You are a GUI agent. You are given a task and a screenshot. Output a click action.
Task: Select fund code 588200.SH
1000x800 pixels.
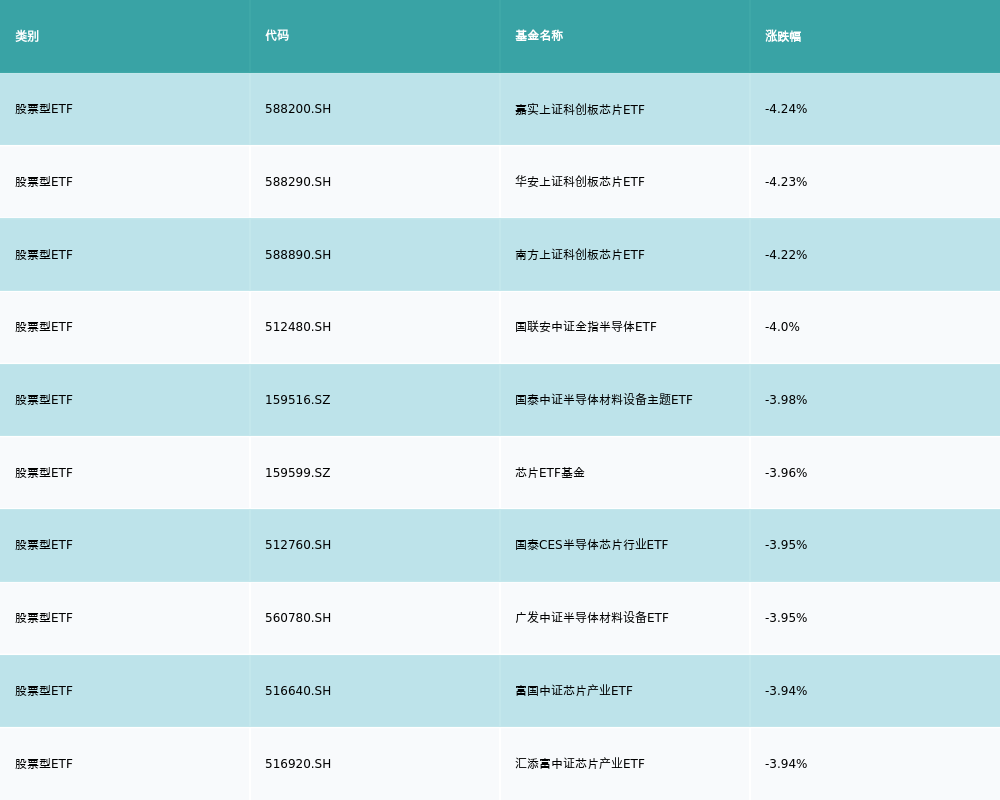tap(298, 109)
